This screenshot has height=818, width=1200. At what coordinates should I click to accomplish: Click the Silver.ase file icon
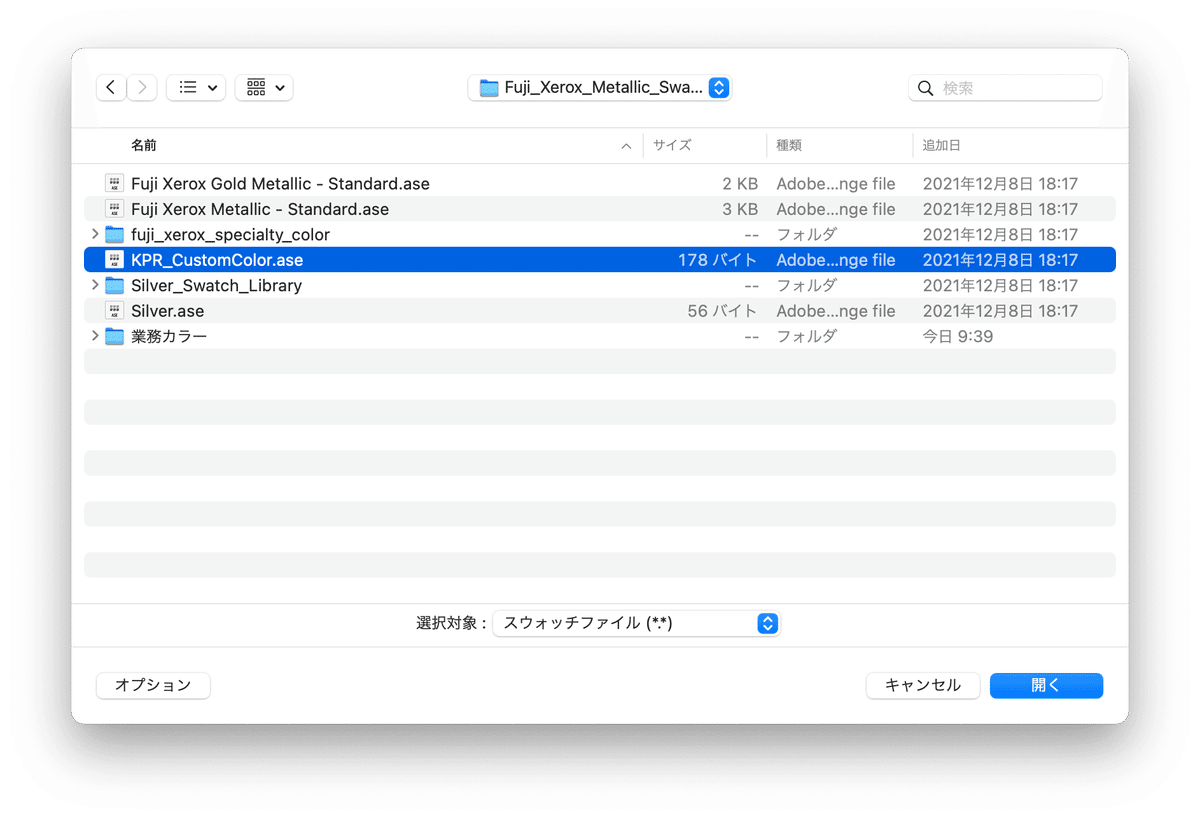coord(114,311)
